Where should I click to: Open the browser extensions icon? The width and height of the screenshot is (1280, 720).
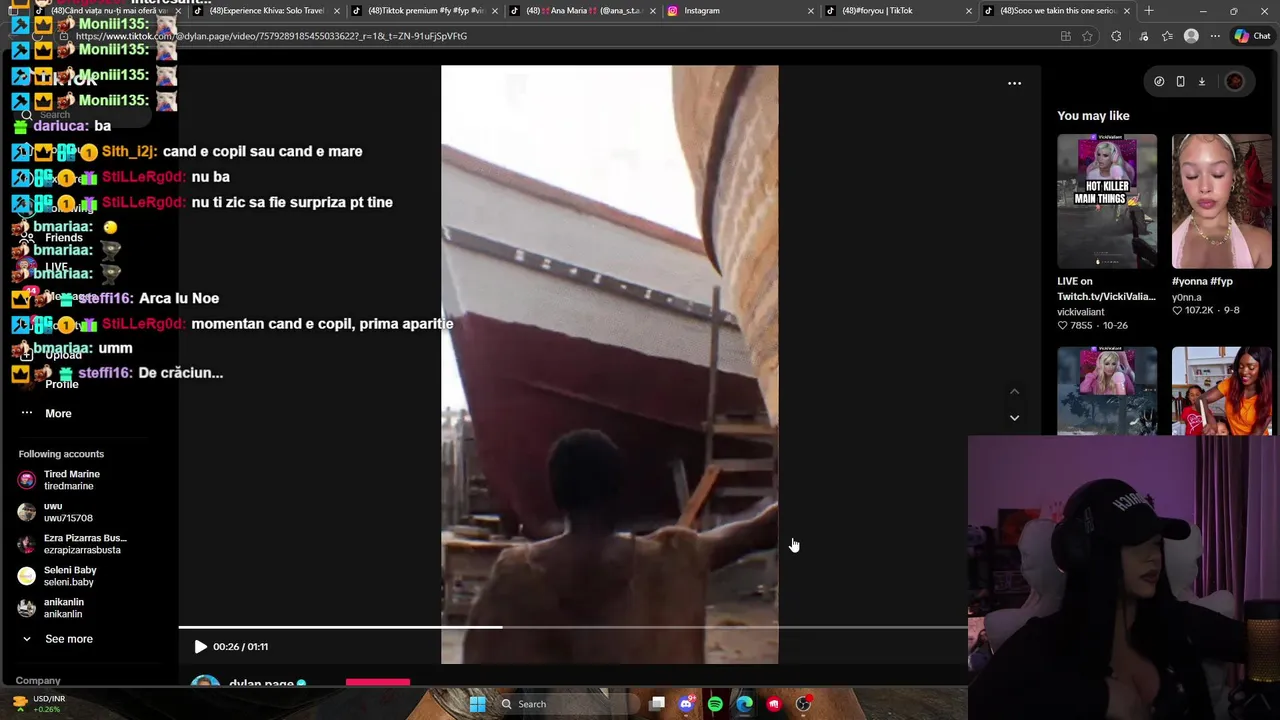(1116, 37)
